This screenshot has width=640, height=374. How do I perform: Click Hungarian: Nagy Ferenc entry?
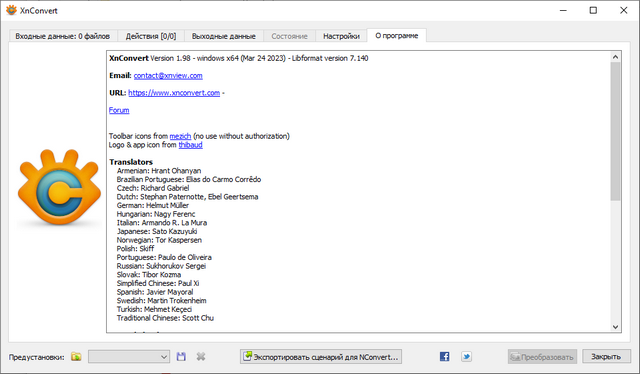[x=156, y=214]
